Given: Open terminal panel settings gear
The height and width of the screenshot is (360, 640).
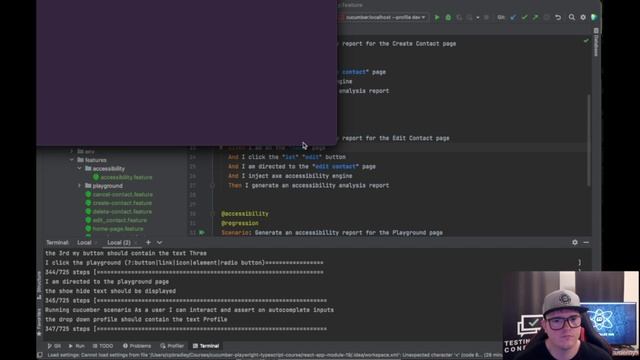Looking at the screenshot, I should pos(575,242).
